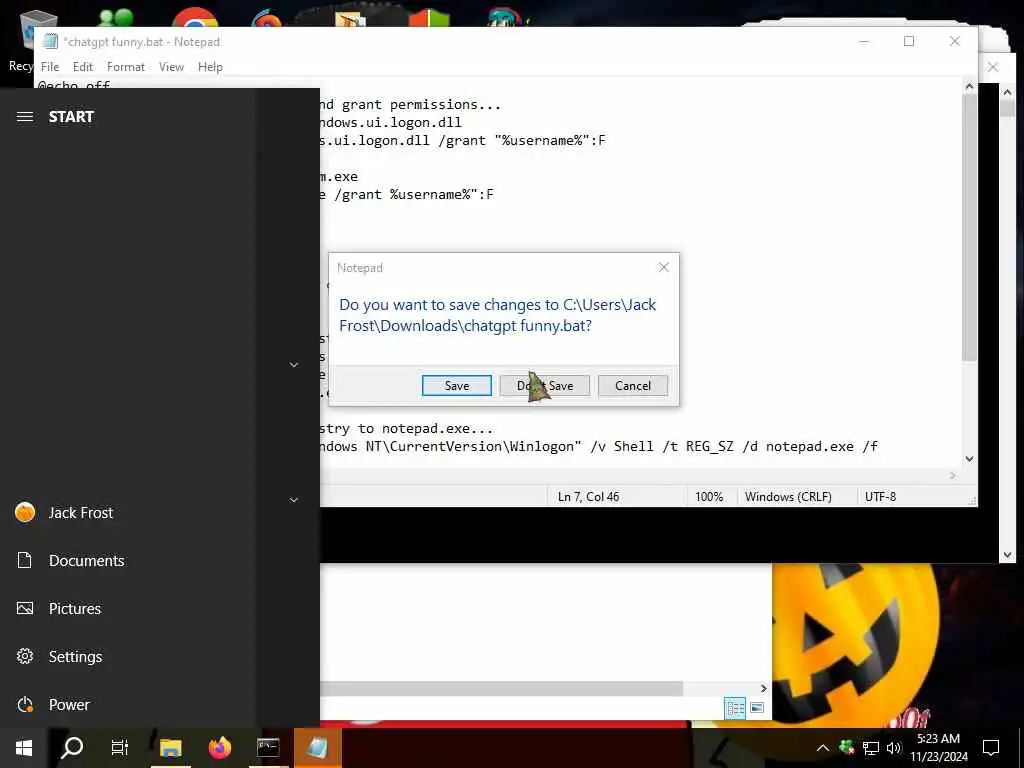Click the Windows Start button

(24, 748)
